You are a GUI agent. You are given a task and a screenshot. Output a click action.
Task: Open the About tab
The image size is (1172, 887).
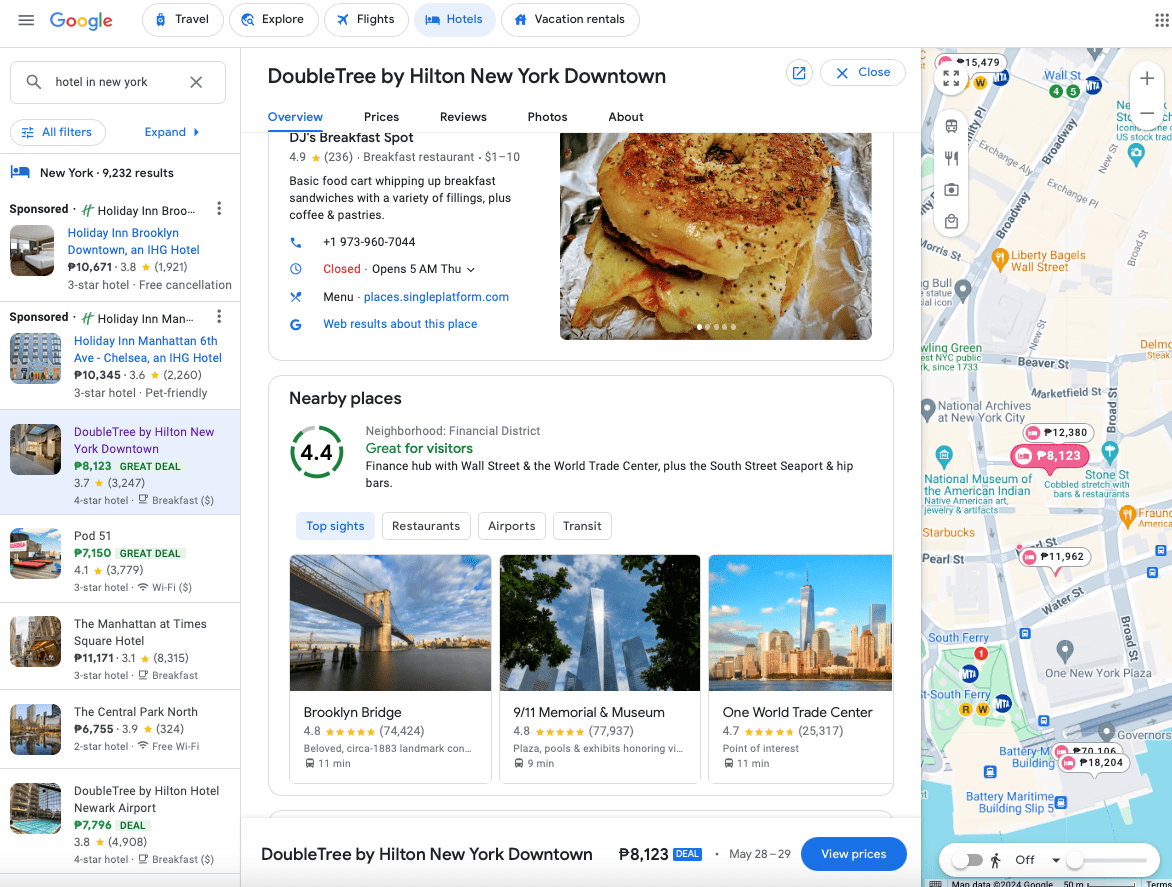(x=626, y=117)
